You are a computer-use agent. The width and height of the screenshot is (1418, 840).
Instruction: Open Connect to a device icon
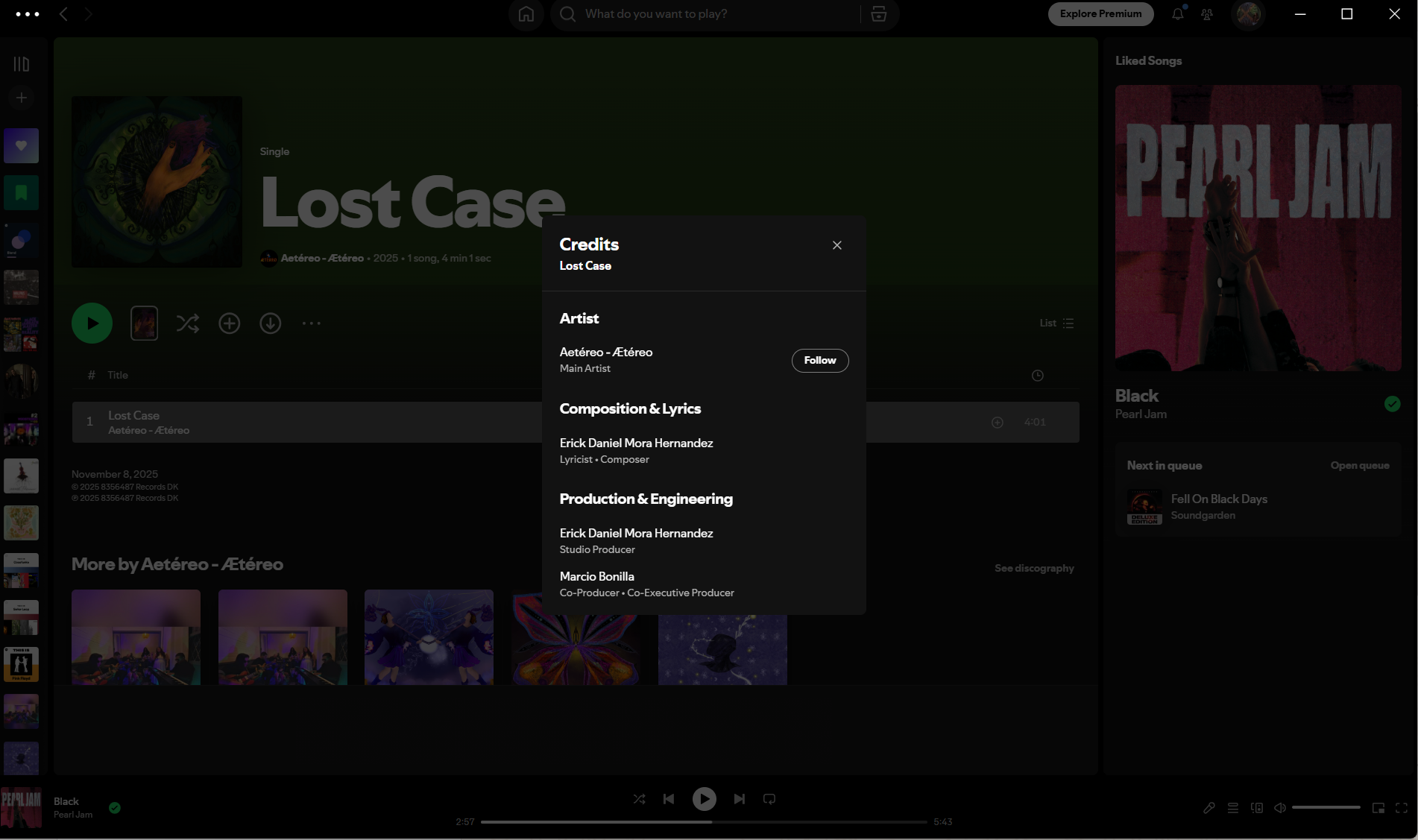[1257, 808]
